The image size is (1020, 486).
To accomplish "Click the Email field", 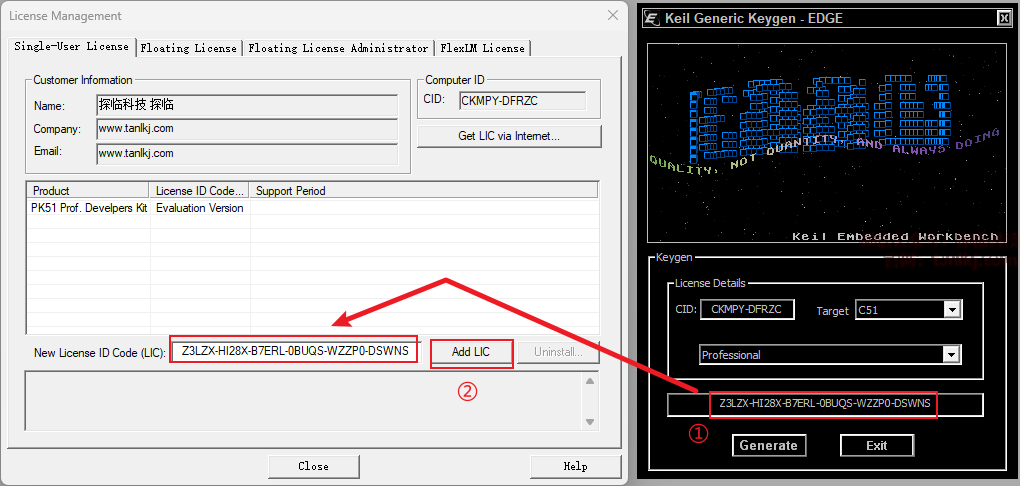I will pyautogui.click(x=247, y=154).
